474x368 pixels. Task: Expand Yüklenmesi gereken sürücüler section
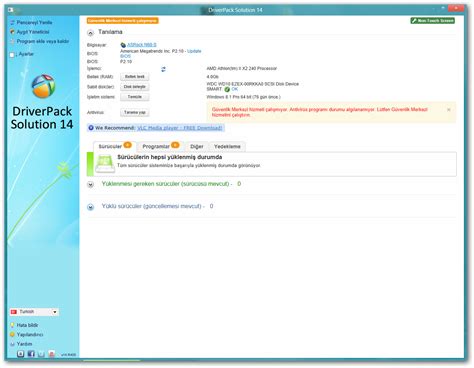pos(90,184)
